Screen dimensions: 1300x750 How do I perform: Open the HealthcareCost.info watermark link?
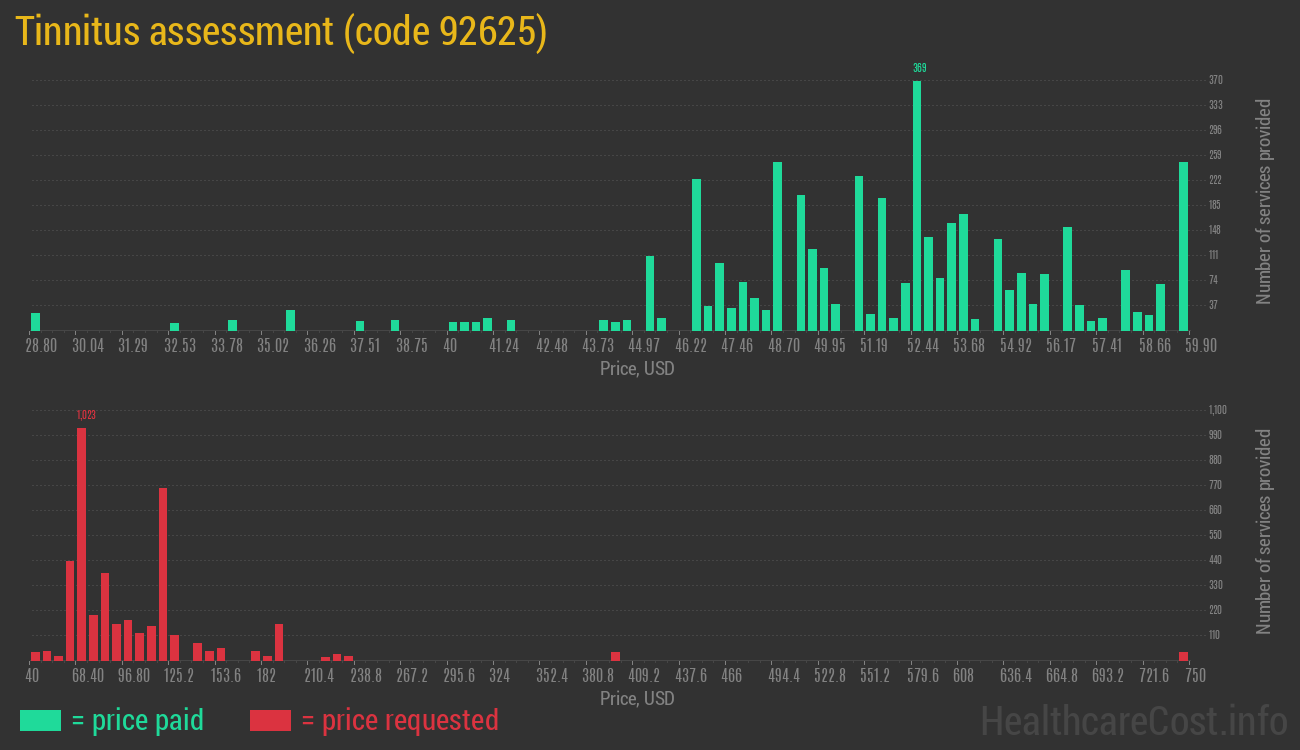point(1133,720)
